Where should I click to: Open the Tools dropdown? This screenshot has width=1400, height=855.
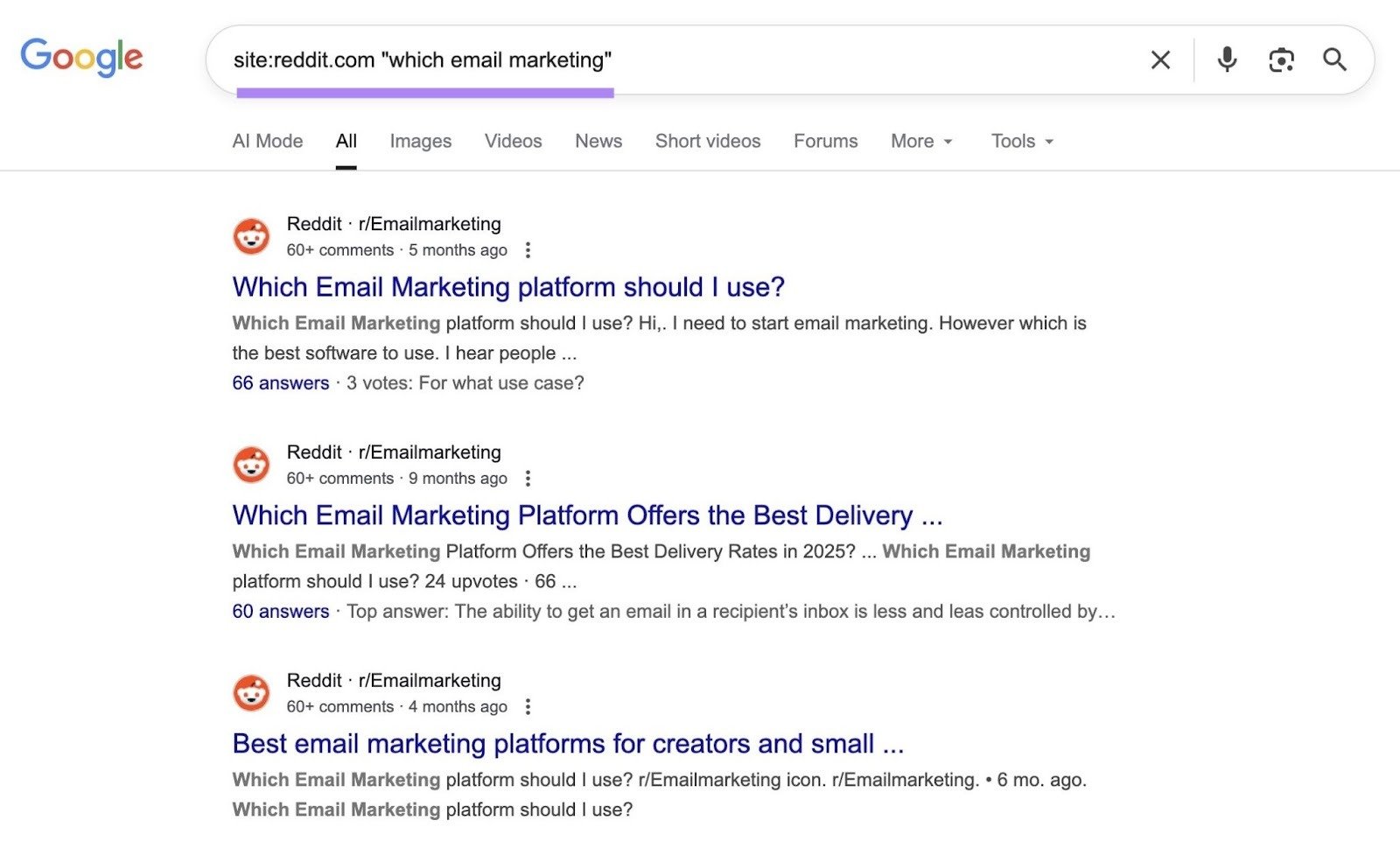pos(1021,141)
